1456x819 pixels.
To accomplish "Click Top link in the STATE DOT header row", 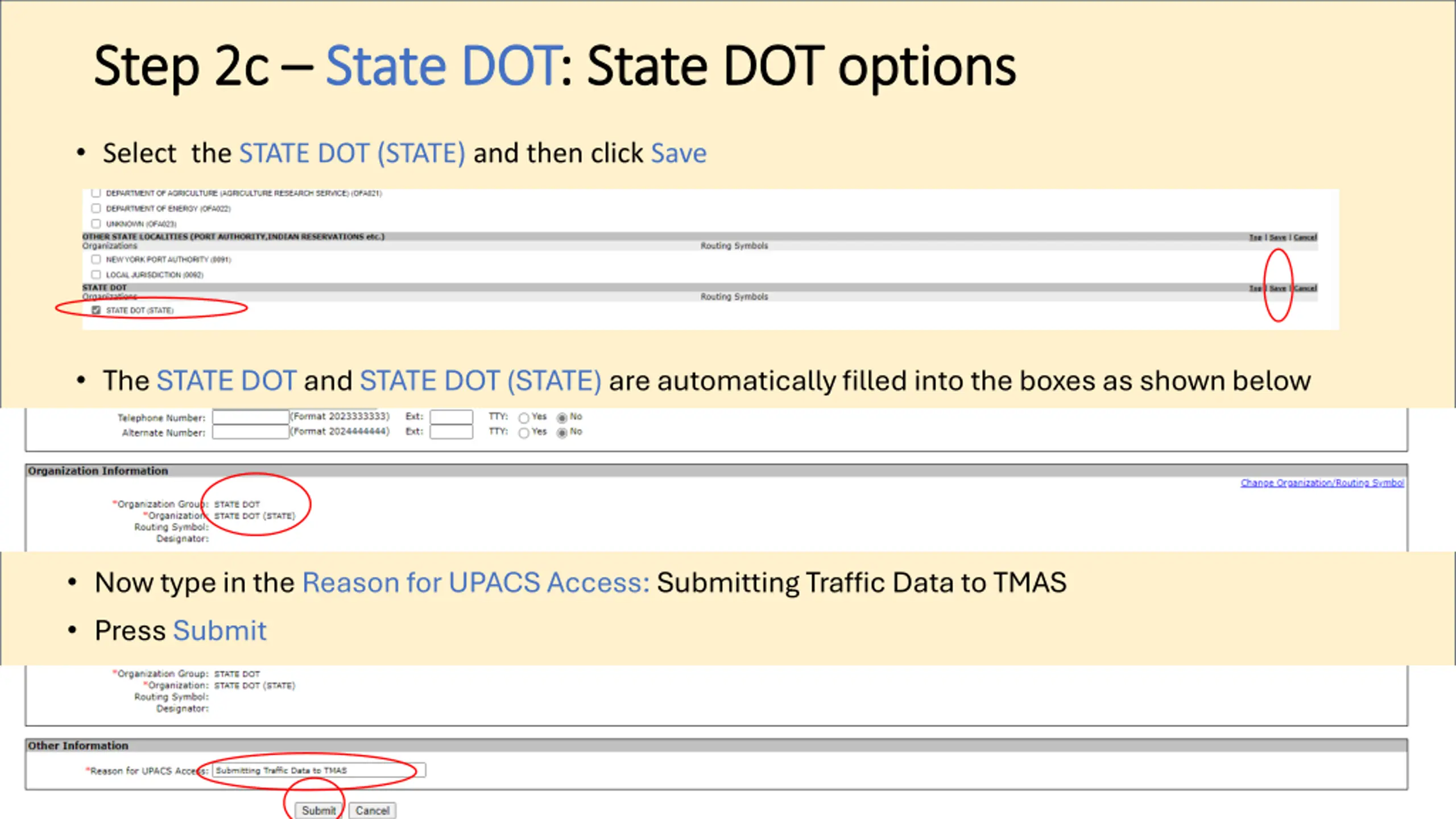I will click(1255, 288).
